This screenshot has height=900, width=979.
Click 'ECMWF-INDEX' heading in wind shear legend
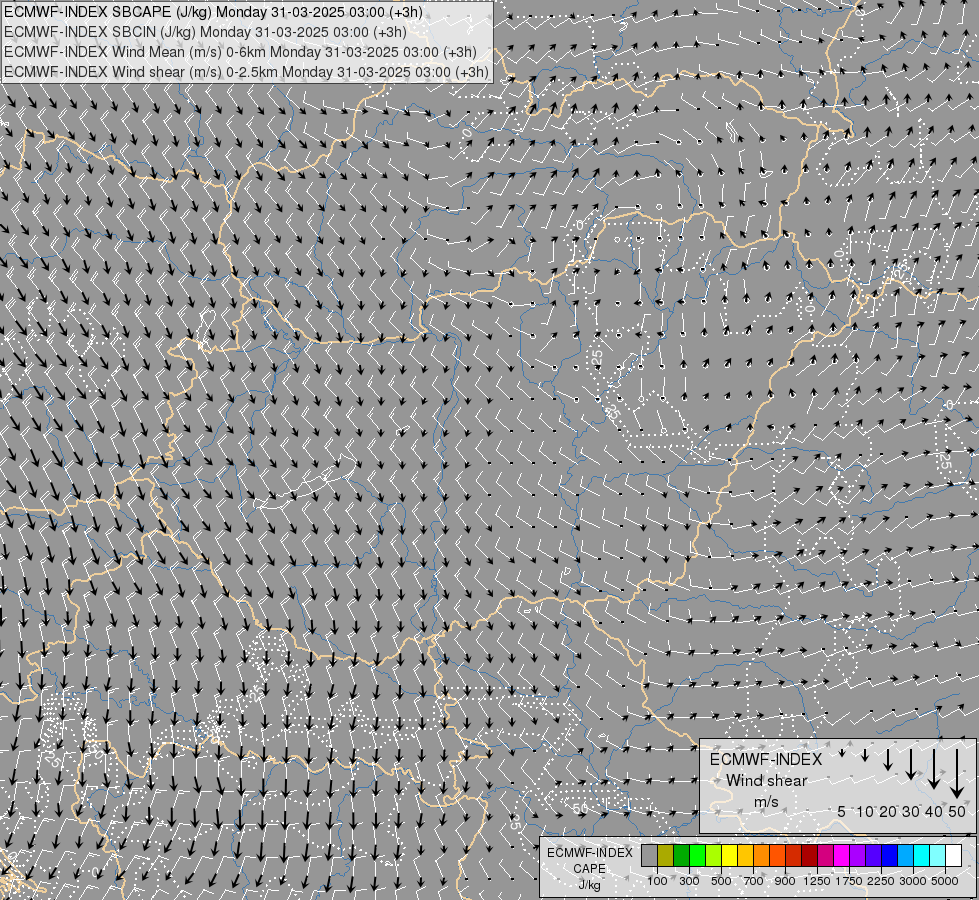[x=766, y=759]
